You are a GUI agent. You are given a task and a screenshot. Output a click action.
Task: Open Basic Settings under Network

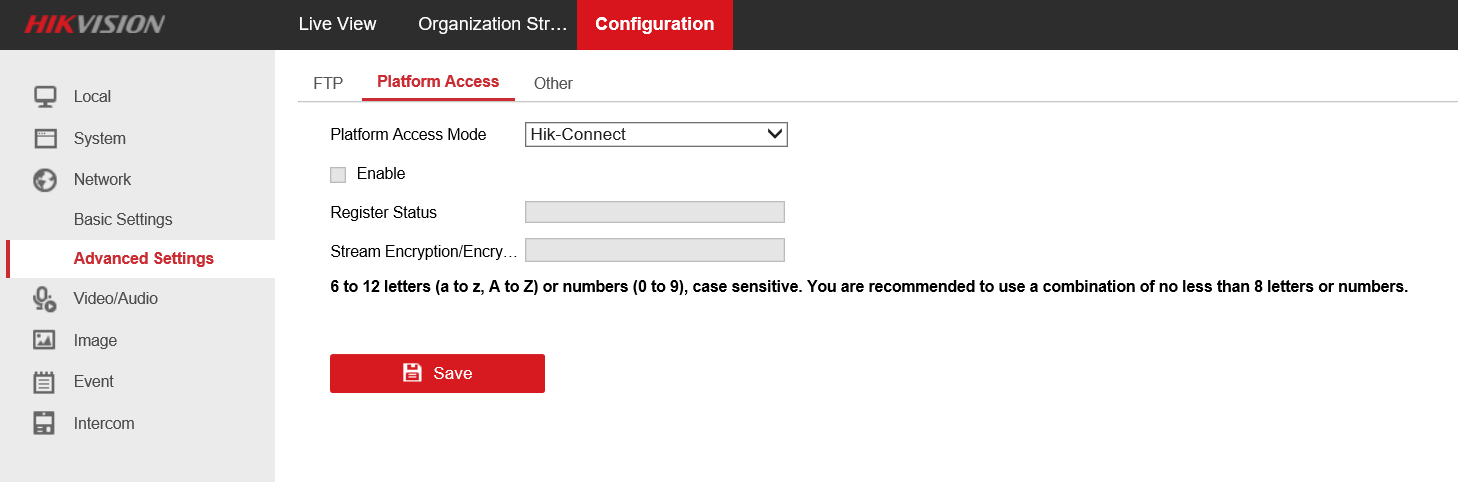(x=123, y=219)
